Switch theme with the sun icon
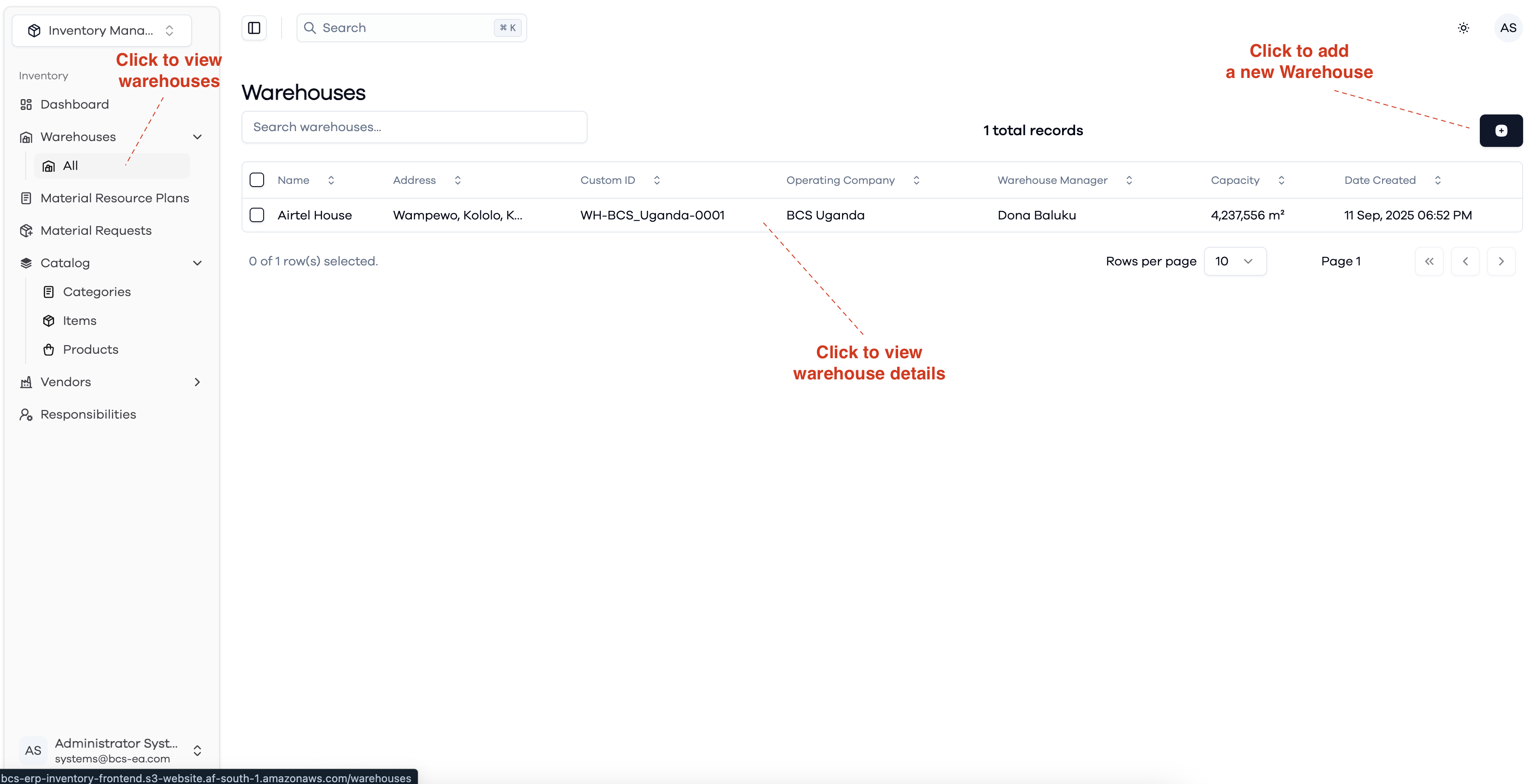This screenshot has width=1533, height=784. coord(1463,28)
